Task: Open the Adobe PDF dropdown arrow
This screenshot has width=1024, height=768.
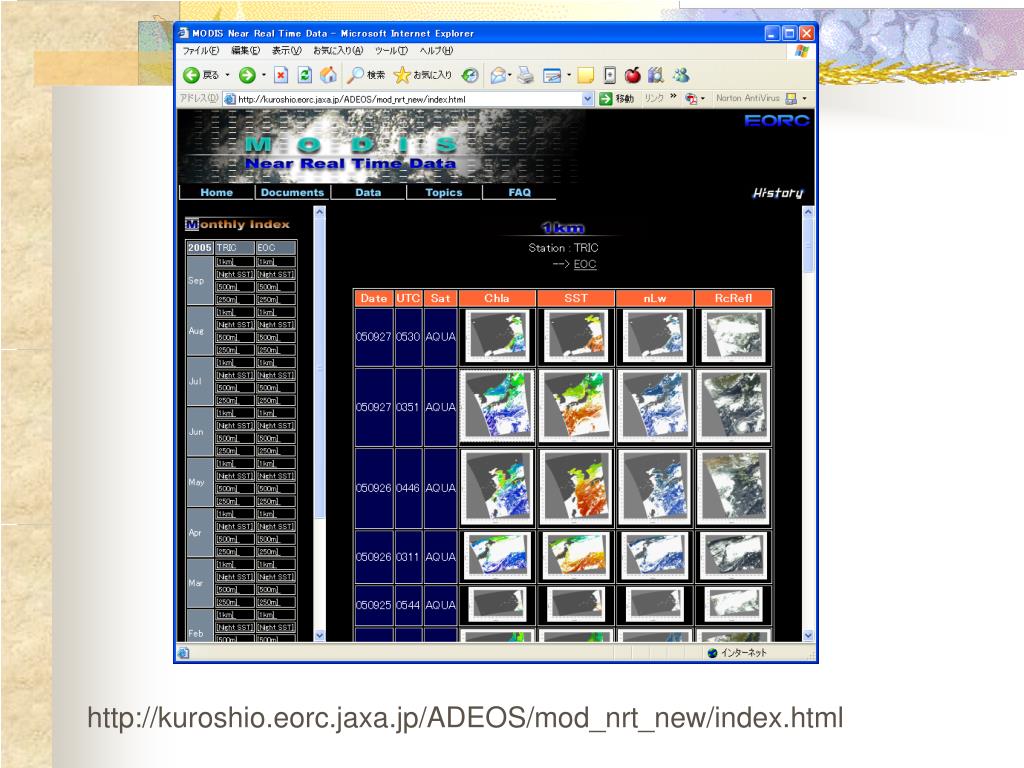Action: [x=703, y=99]
